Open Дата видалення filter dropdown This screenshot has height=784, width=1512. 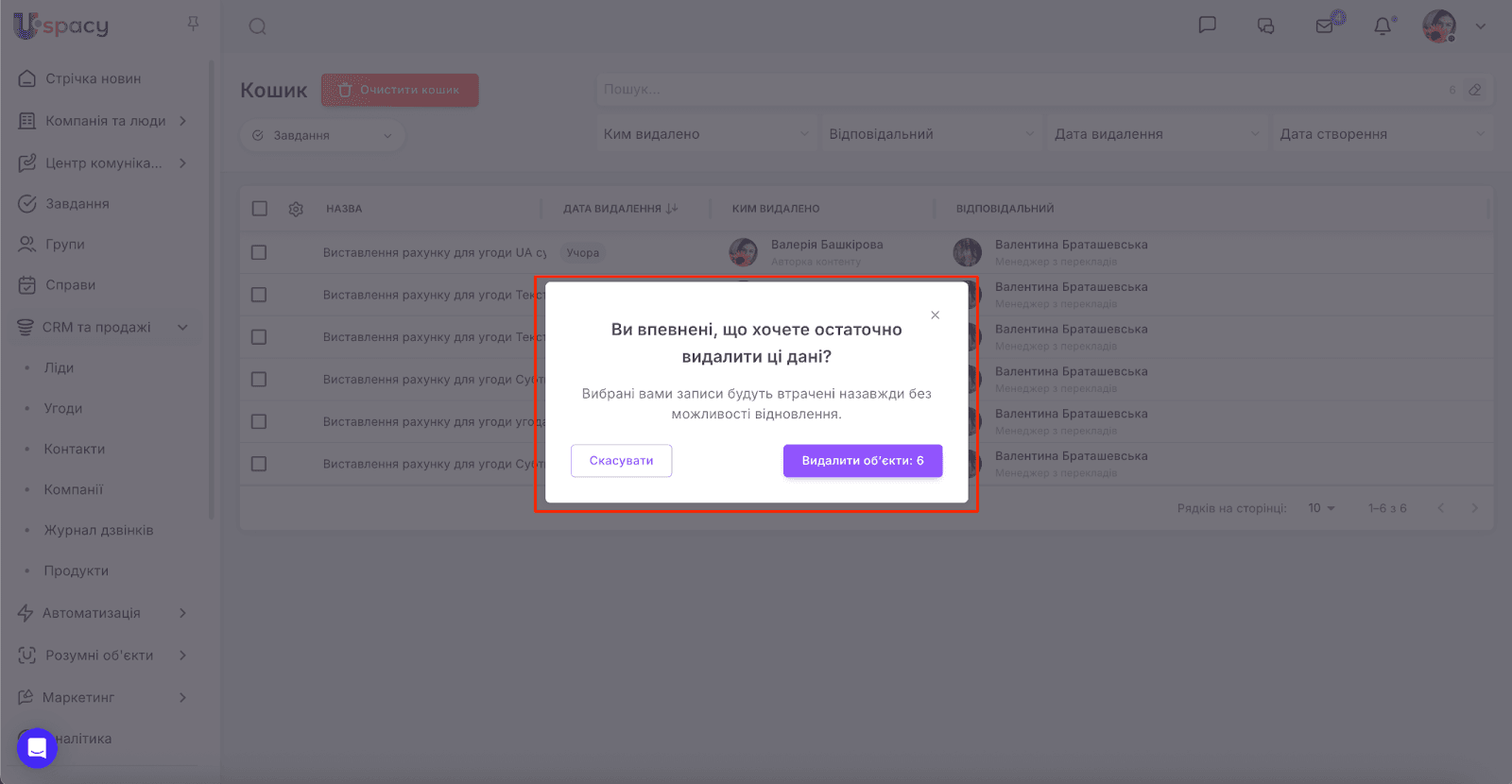[x=1157, y=134]
